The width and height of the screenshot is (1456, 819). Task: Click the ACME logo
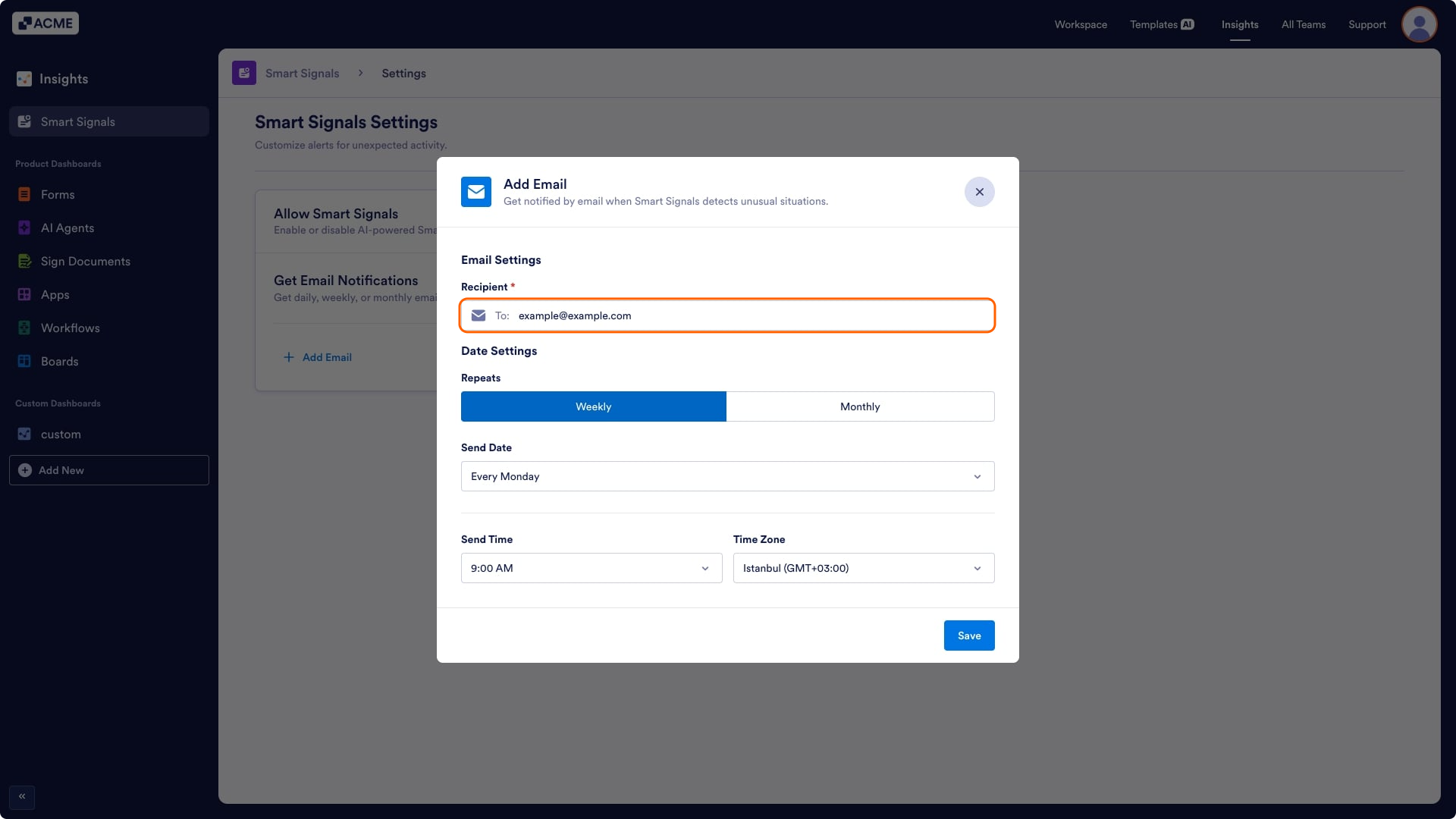tap(45, 23)
